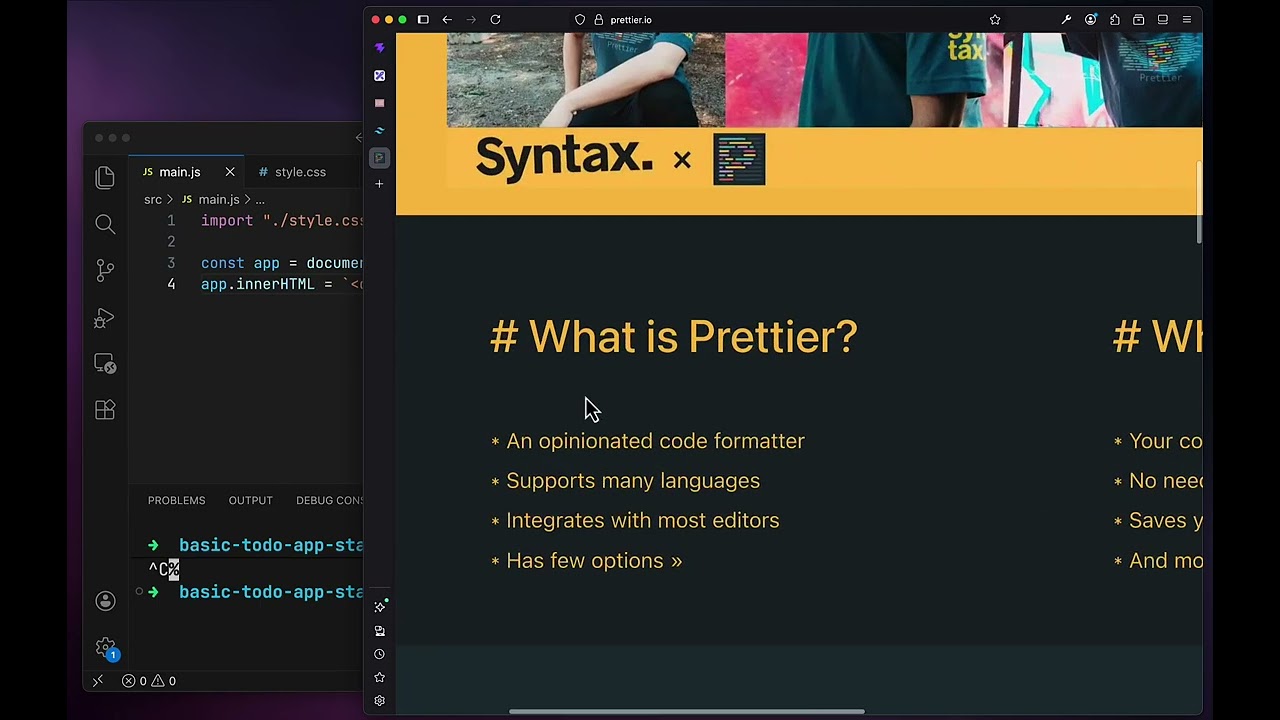Open the pink square sidebar tab
The height and width of the screenshot is (720, 1280).
[379, 103]
